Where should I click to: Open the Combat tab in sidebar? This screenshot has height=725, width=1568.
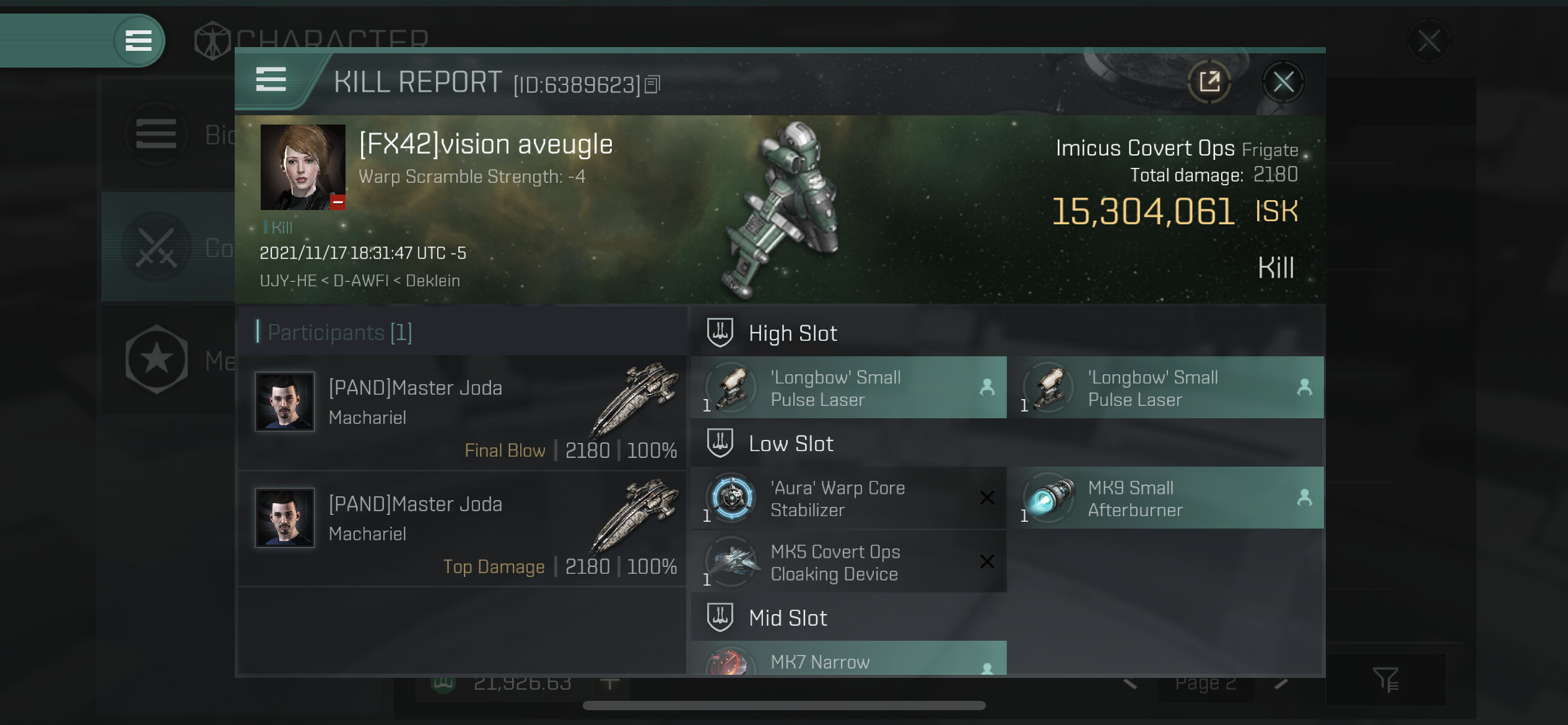tap(168, 247)
